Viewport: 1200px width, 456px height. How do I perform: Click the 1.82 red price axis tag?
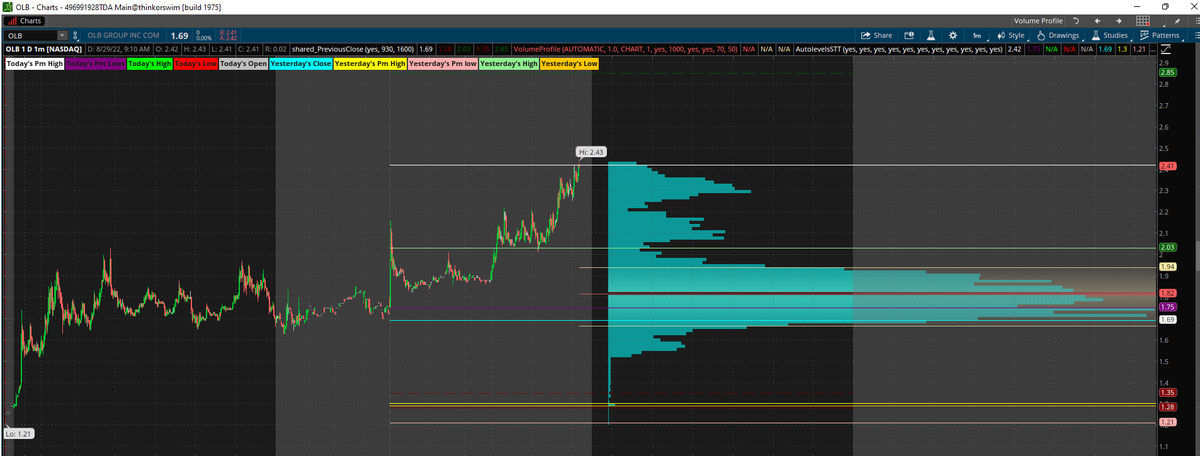coord(1166,293)
